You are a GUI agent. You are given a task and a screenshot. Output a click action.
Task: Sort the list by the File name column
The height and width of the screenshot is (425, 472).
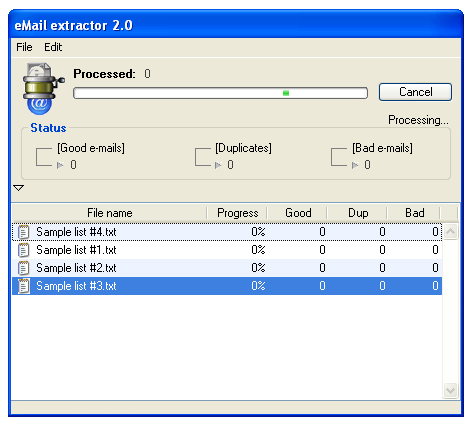pos(109,213)
